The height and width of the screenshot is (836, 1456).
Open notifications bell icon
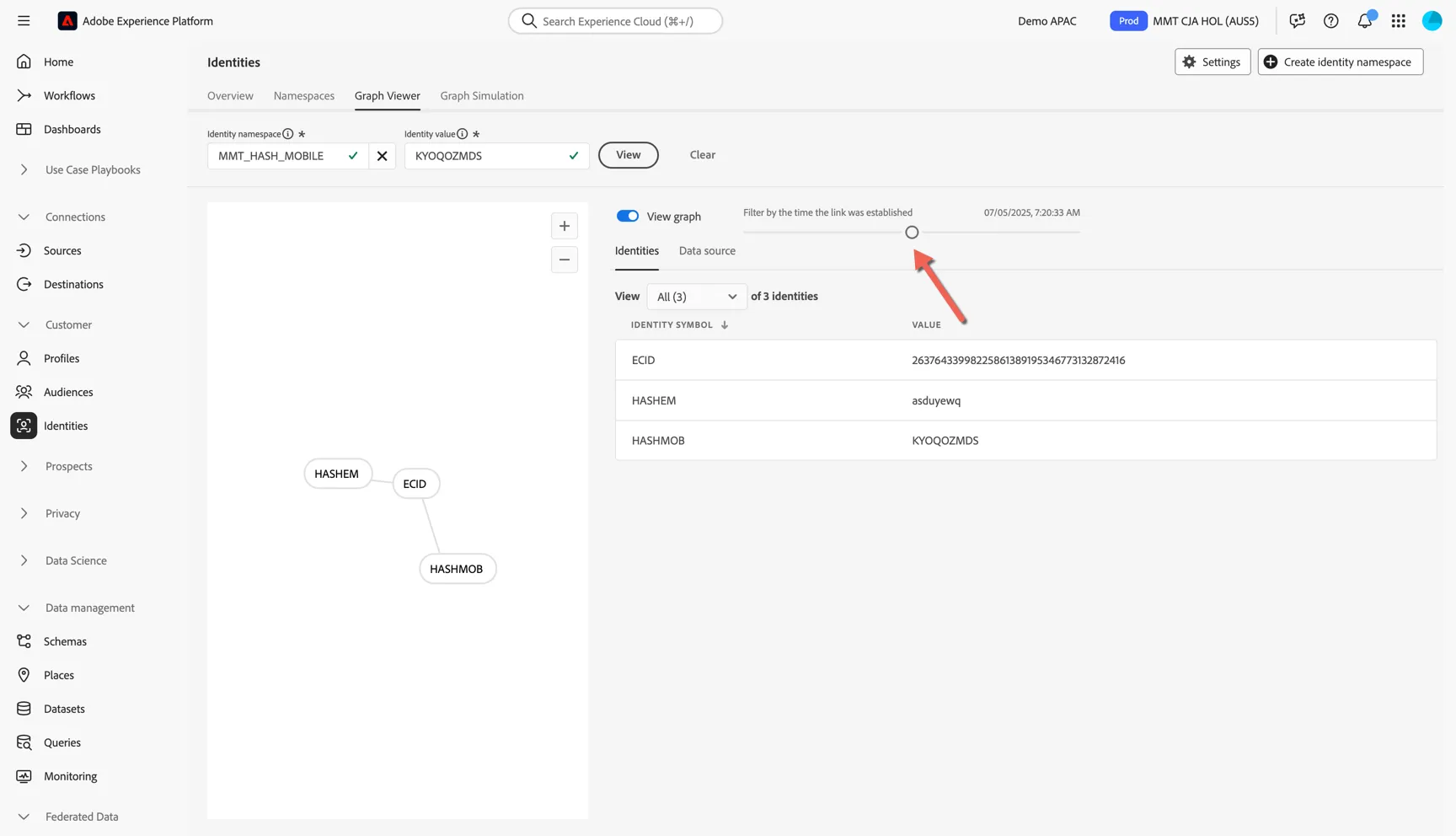[1365, 21]
